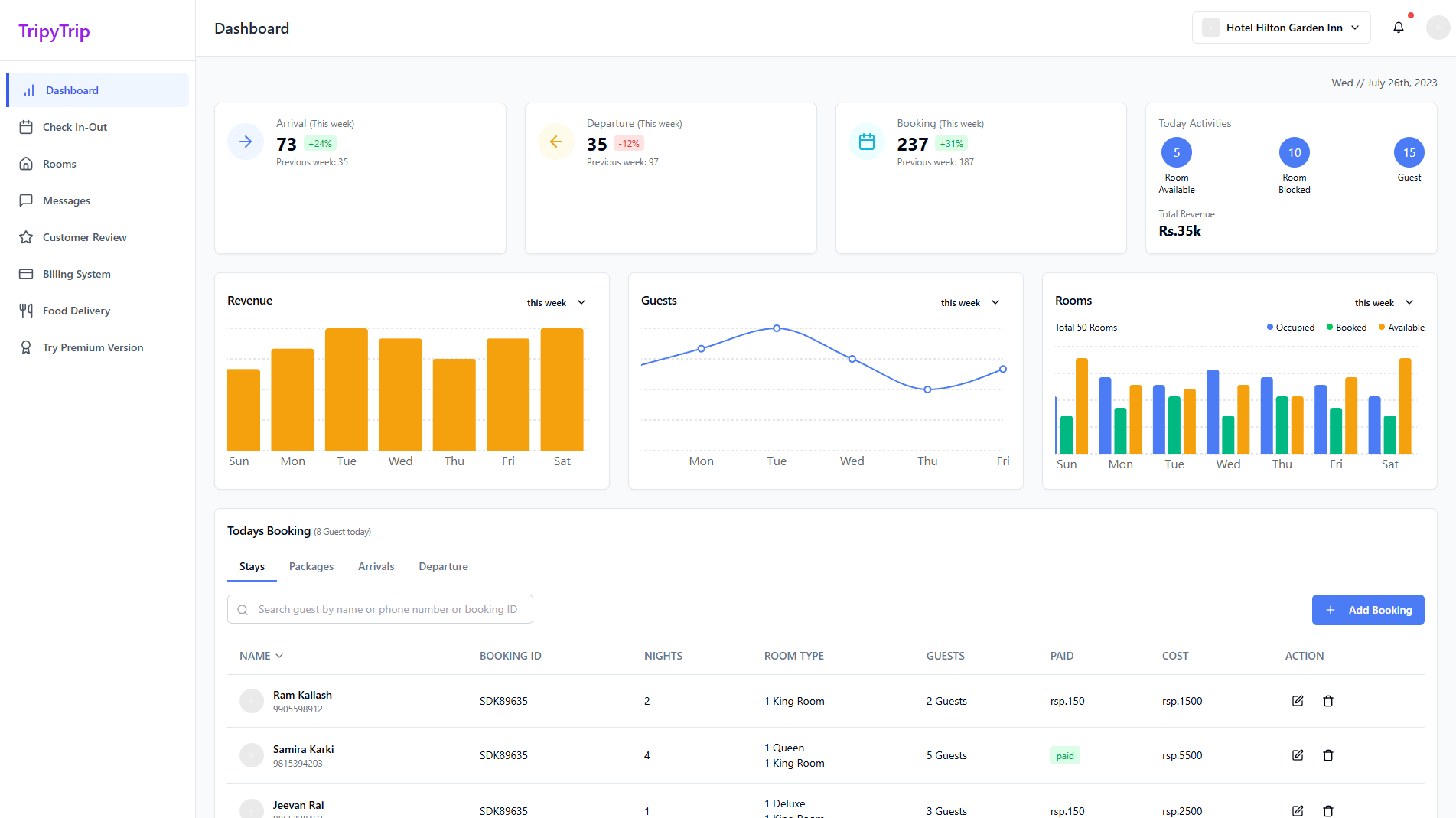This screenshot has height=818, width=1456.
Task: Click the Saturday bar in Revenue chart
Action: click(x=562, y=389)
